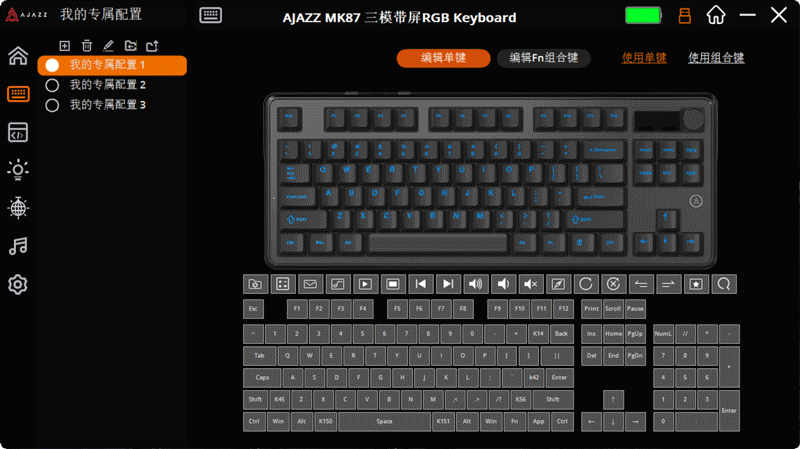
Task: Click the keyboard preview image
Action: 490,181
